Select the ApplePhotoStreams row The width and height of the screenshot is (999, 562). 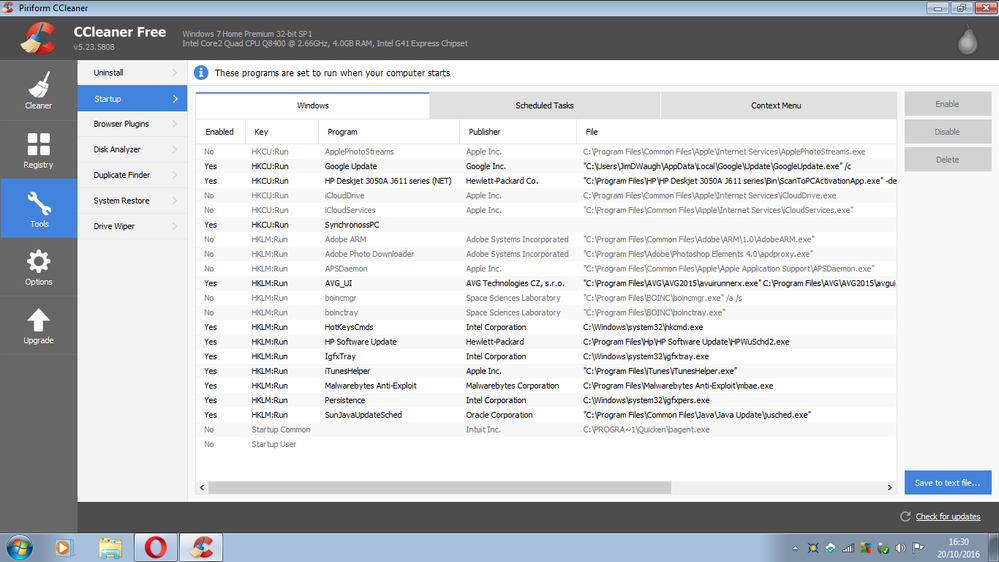546,152
